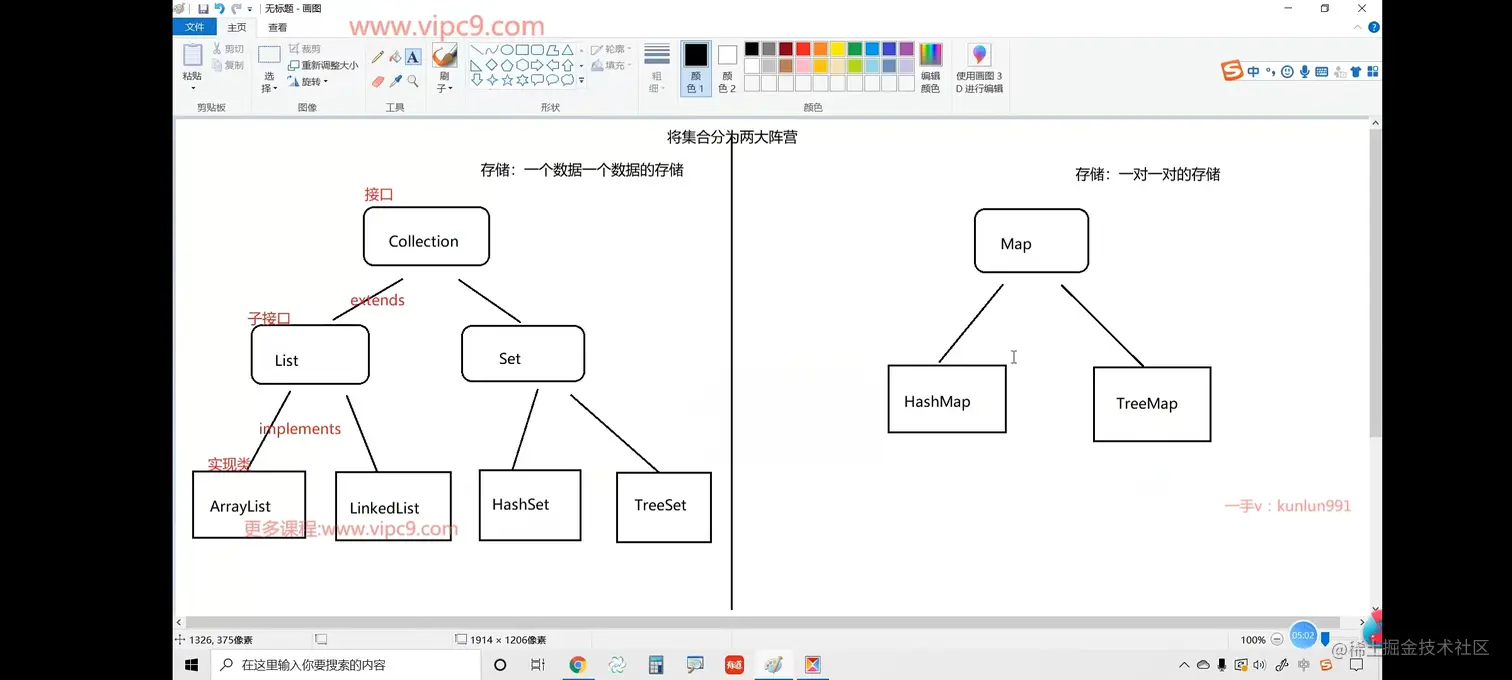Click 重新调整大小 to resize the image
The height and width of the screenshot is (680, 1512).
tap(323, 65)
